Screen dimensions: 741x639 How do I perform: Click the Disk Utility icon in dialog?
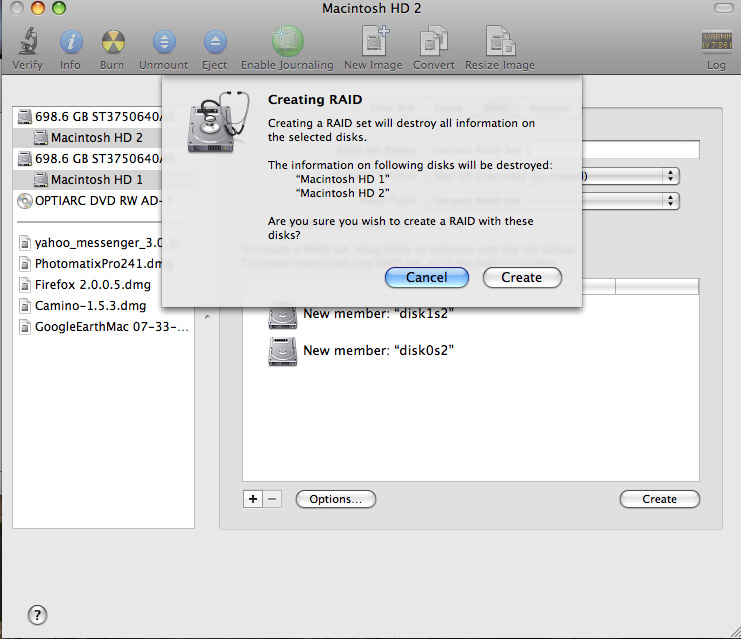click(218, 122)
